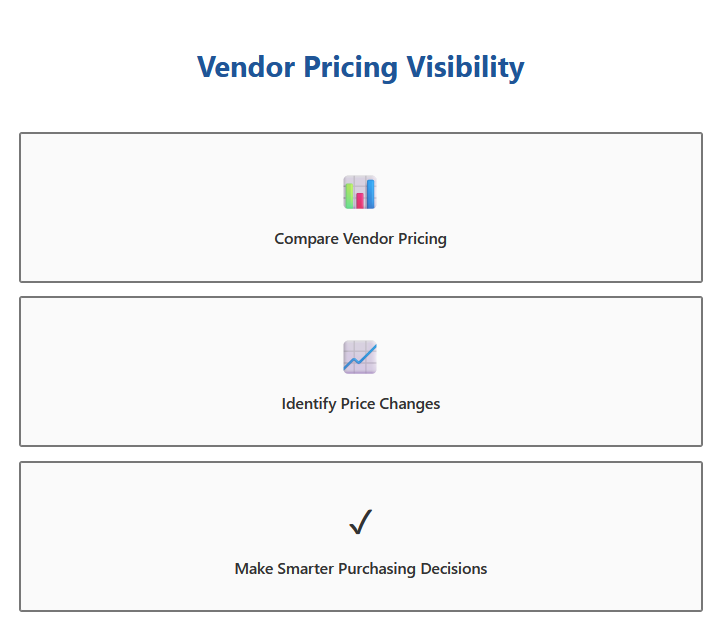Click the "Vendor Pricing Visibility" page heading
Image resolution: width=722 pixels, height=641 pixels.
point(360,67)
